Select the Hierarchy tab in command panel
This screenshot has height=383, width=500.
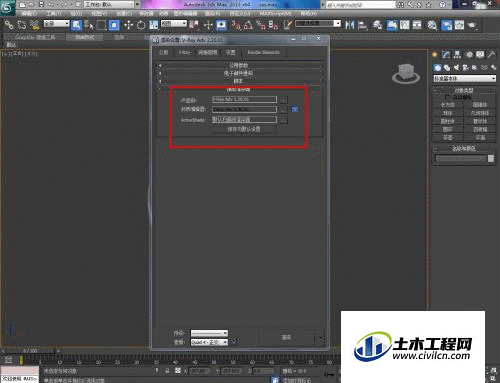pyautogui.click(x=457, y=55)
